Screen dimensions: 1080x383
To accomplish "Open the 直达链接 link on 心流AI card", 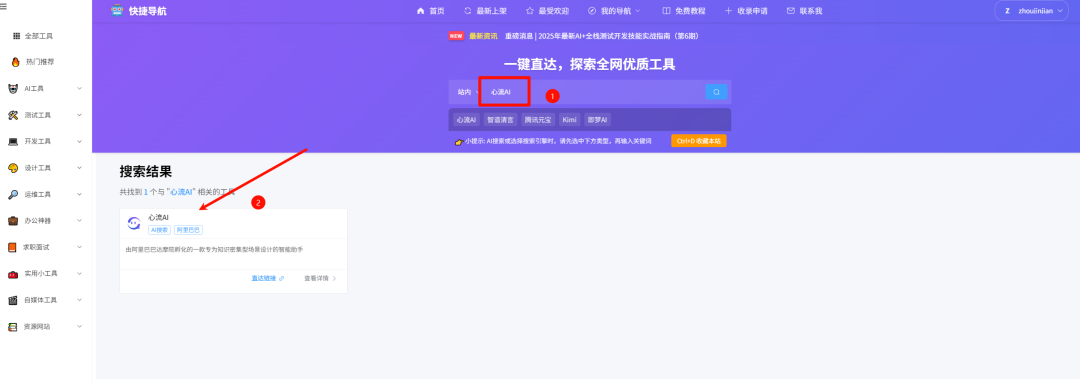I will [x=268, y=278].
